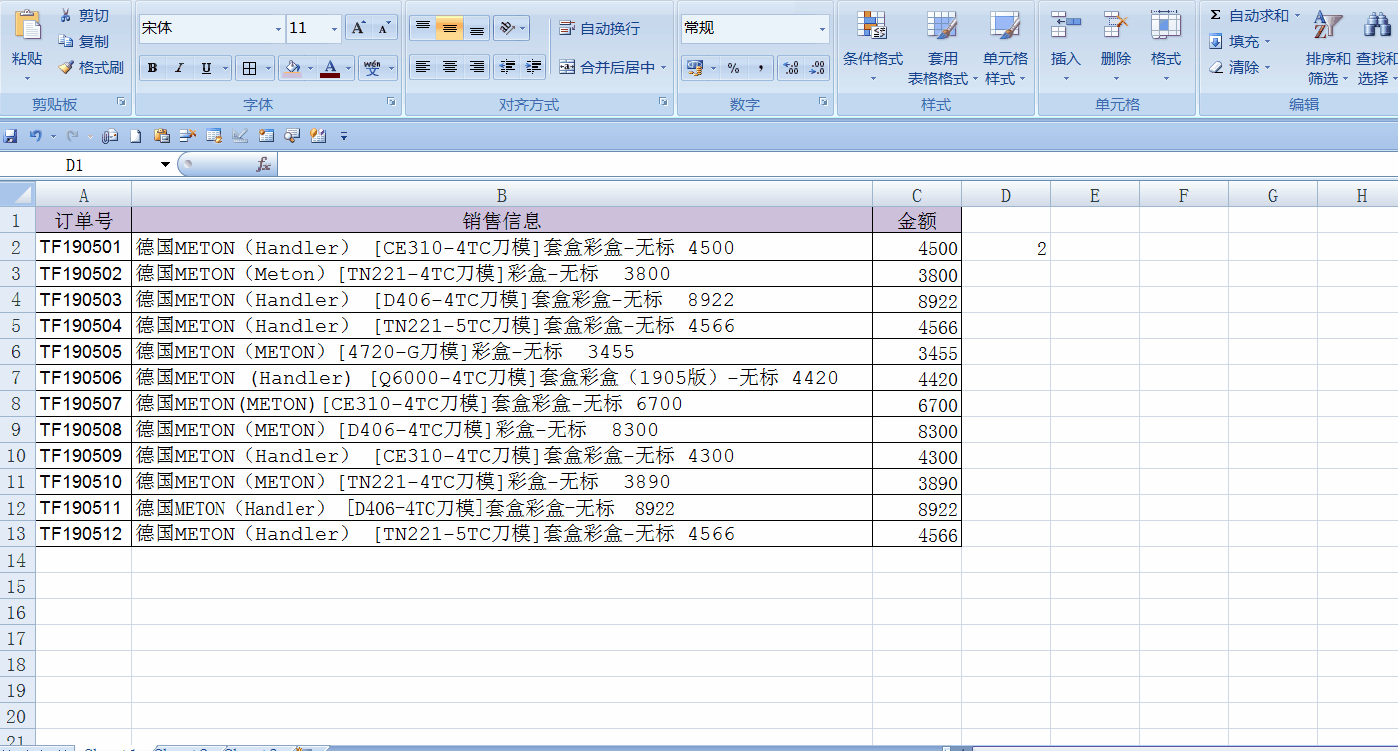This screenshot has height=751, width=1398.
Task: Click the Cut (剪切) scissors icon
Action: tap(66, 16)
